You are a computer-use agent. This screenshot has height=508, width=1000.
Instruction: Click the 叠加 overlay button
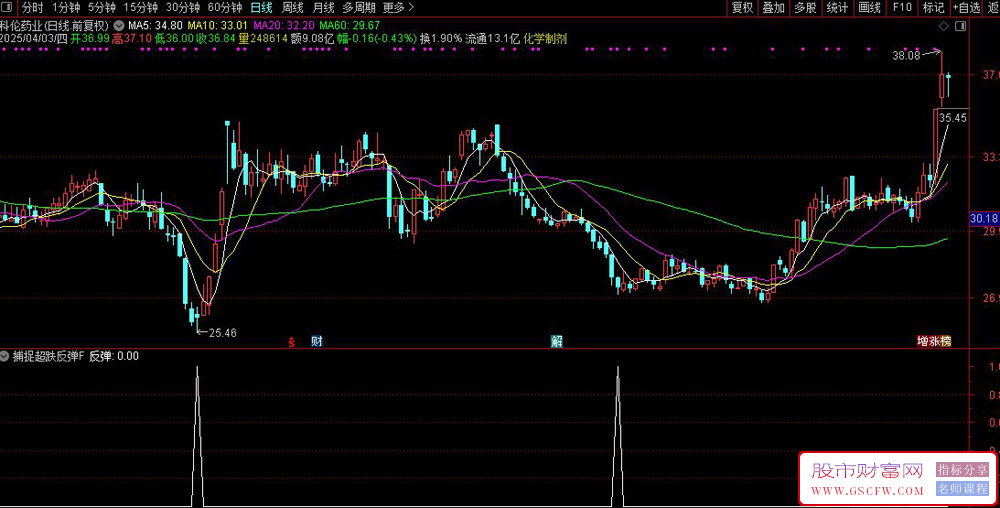click(x=774, y=8)
